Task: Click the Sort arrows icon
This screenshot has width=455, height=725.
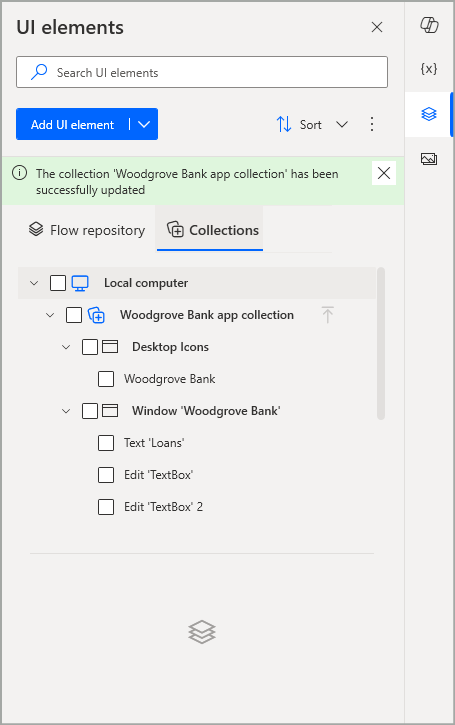Action: (x=284, y=124)
